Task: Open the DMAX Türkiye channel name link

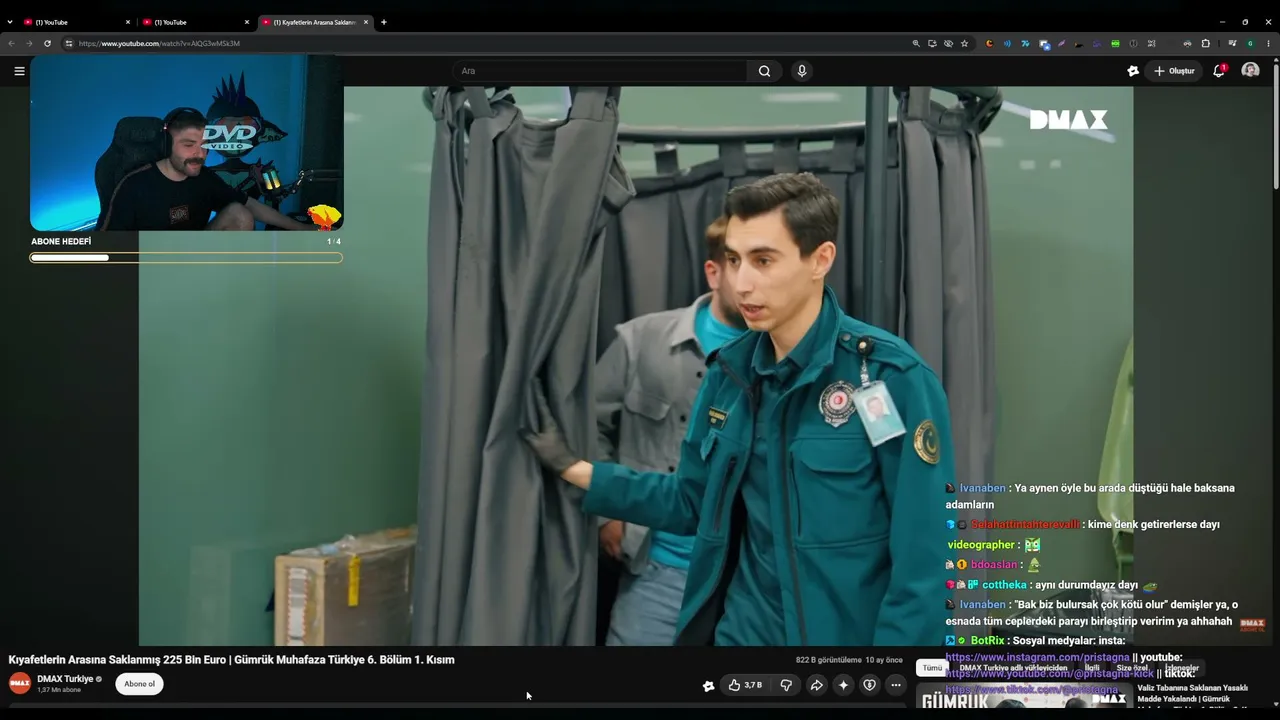Action: coord(65,679)
